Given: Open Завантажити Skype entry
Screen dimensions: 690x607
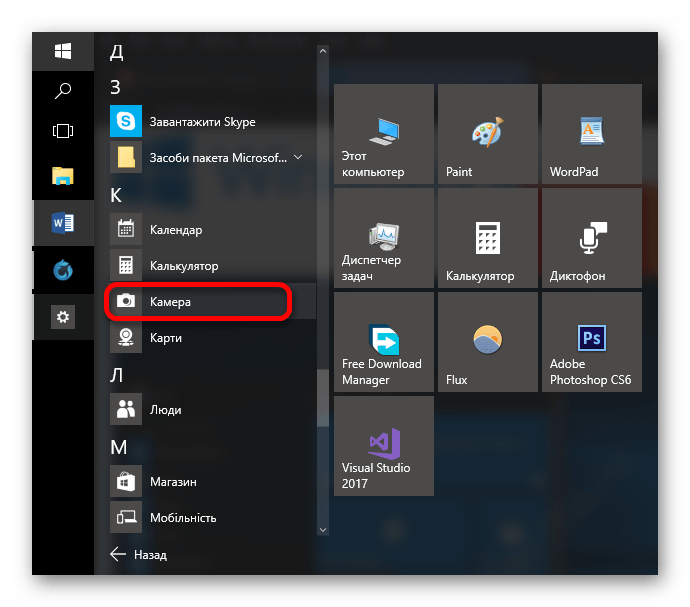Looking at the screenshot, I should pos(201,122).
